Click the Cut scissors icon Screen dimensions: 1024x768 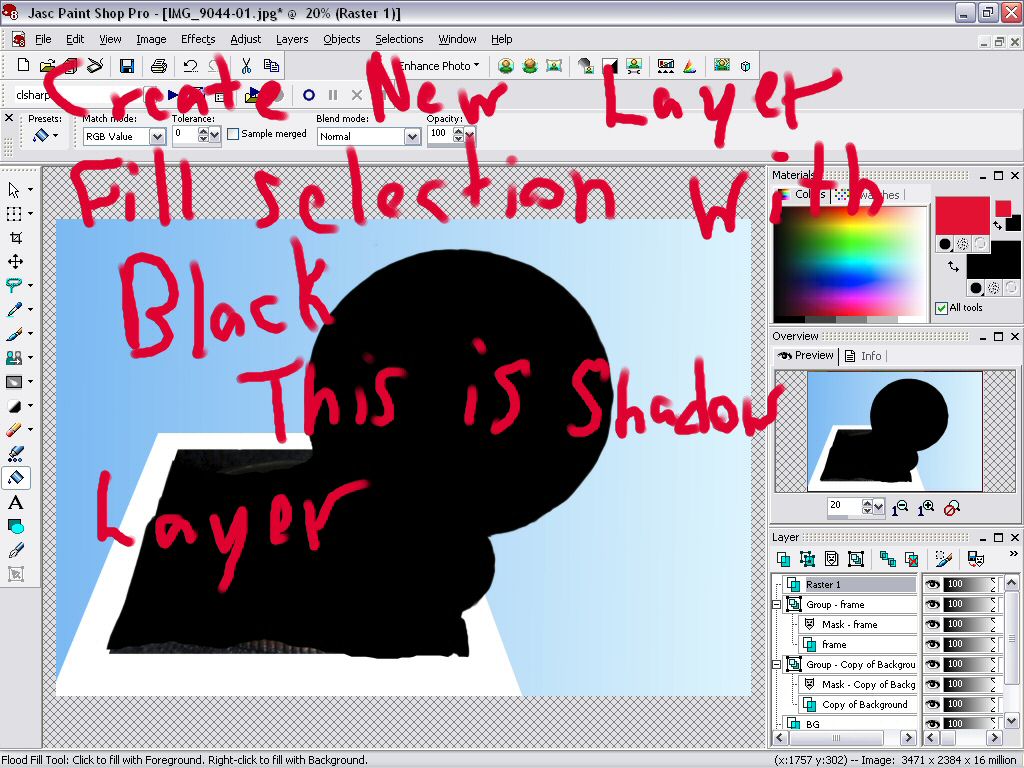click(246, 66)
